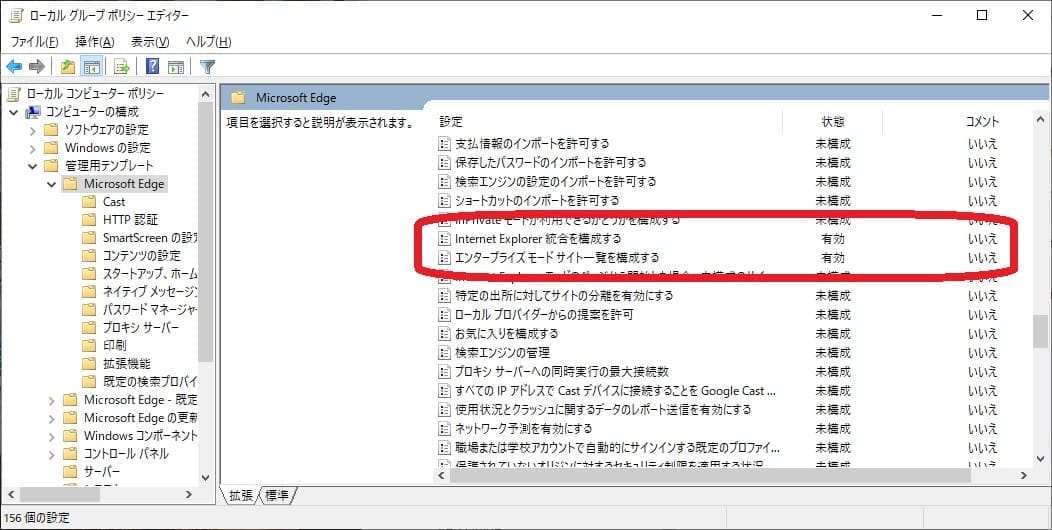Image resolution: width=1052 pixels, height=530 pixels.
Task: Click the プロキシ サーバー folder icon
Action: coord(89,327)
